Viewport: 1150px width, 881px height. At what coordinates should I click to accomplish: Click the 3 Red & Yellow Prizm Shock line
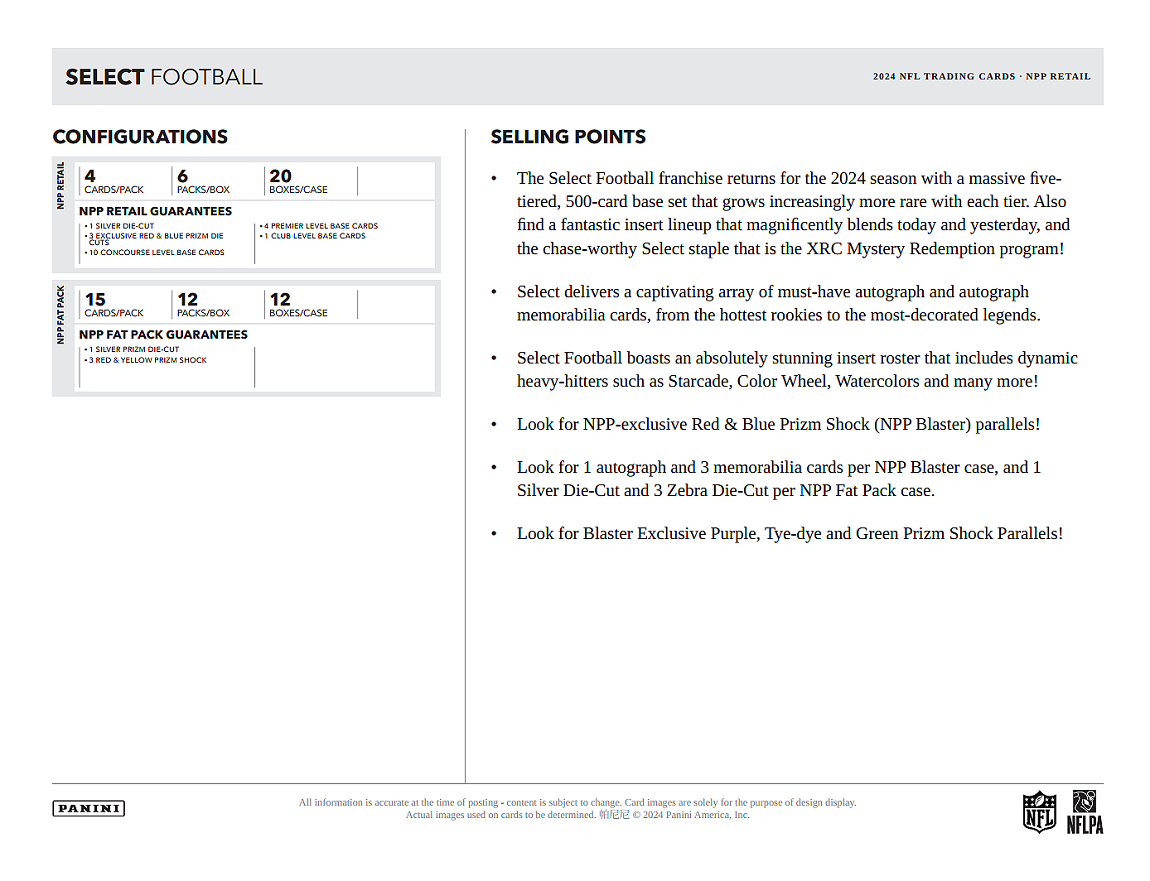tap(146, 360)
